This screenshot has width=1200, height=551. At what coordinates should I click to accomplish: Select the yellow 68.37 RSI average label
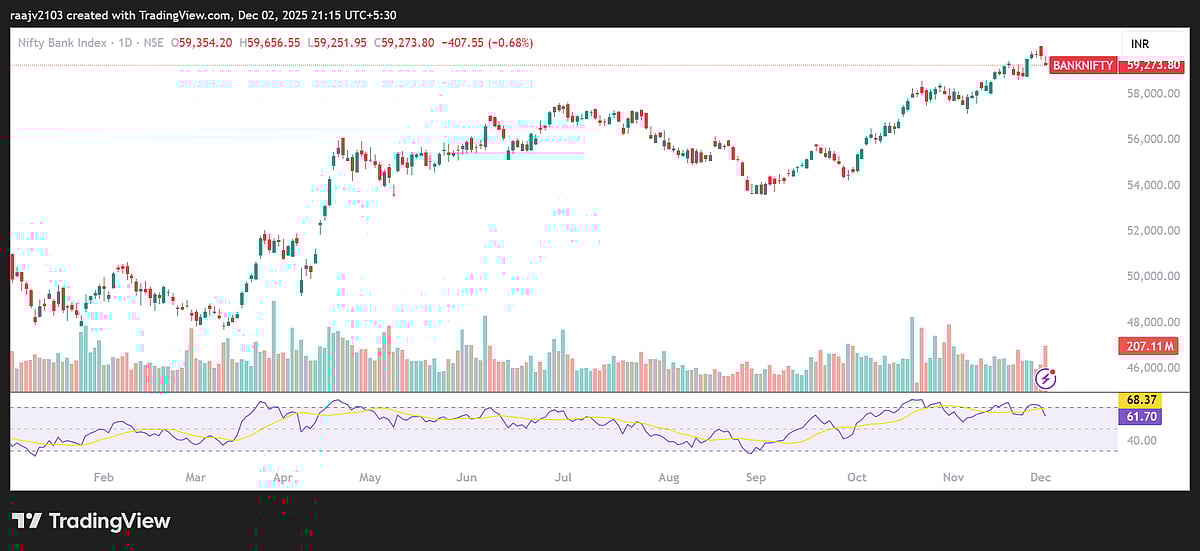pyautogui.click(x=1140, y=399)
